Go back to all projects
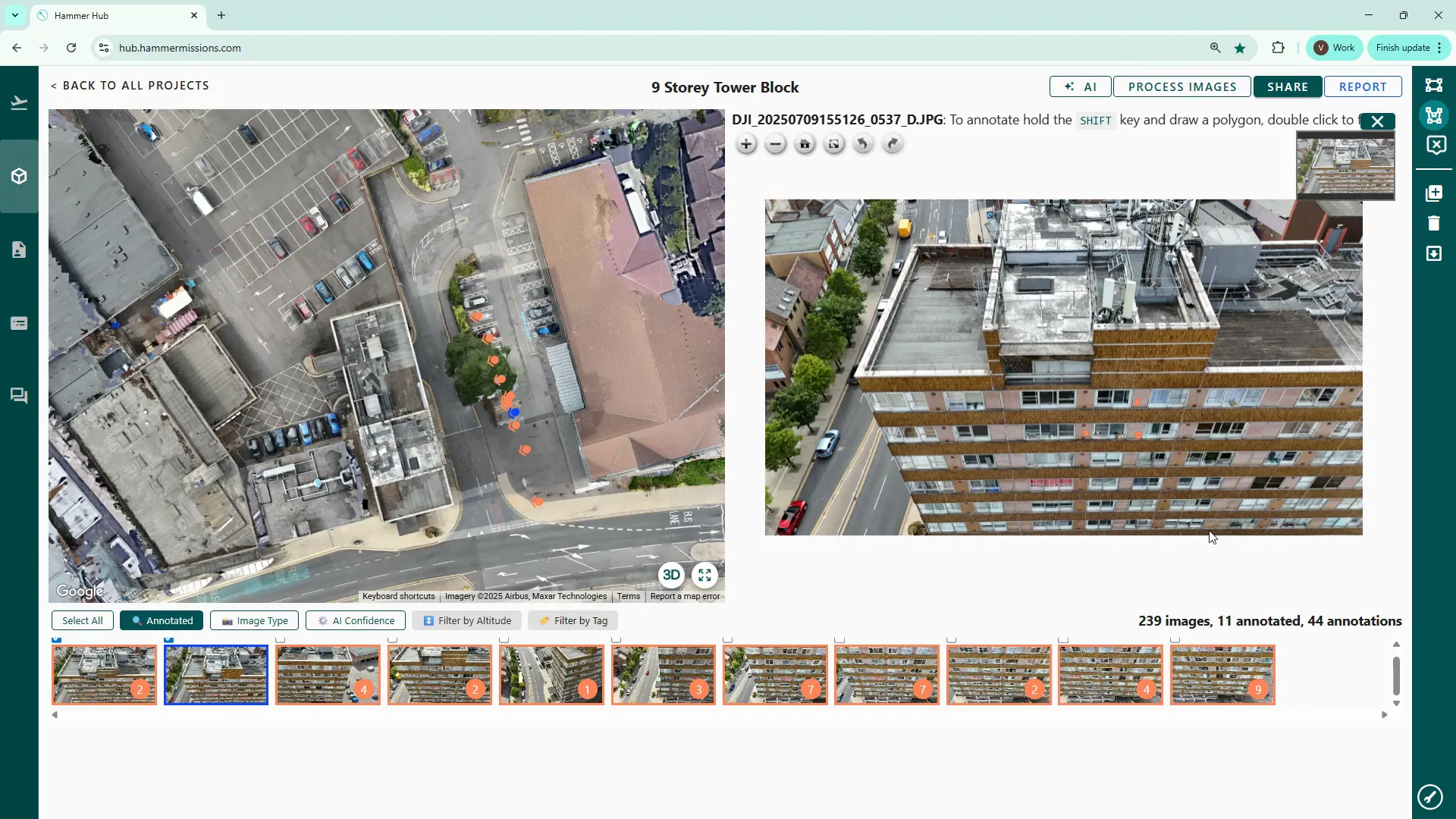The image size is (1456, 819). (130, 86)
